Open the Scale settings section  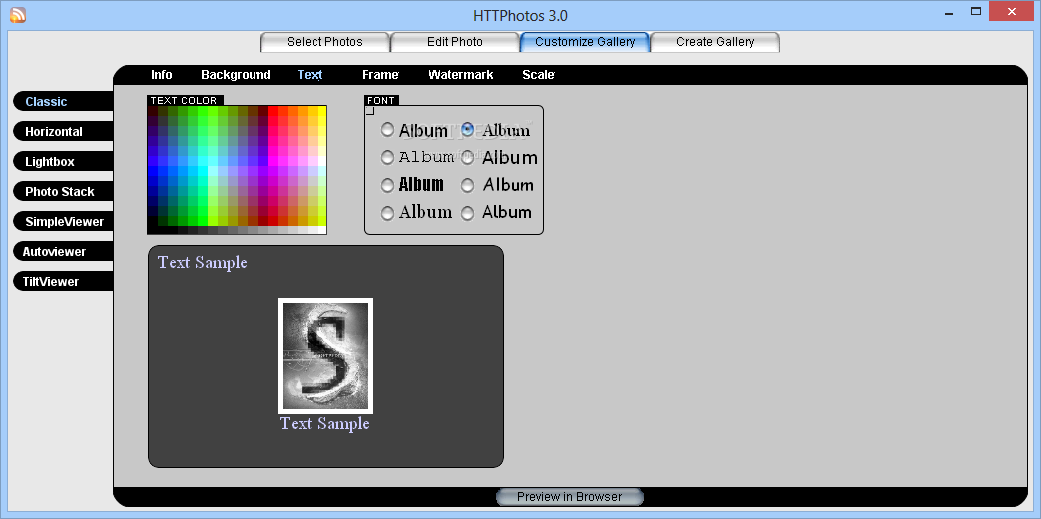538,75
